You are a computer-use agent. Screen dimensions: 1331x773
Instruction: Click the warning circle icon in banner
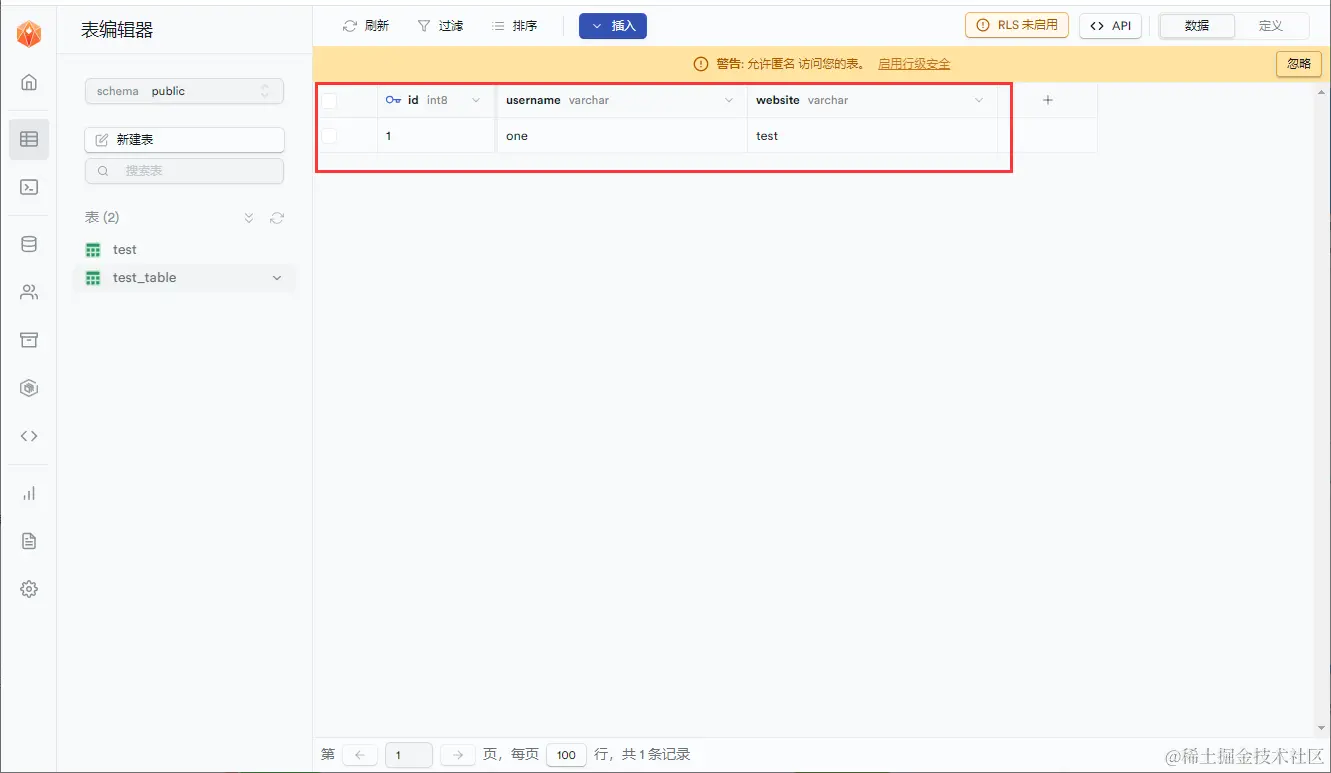point(701,64)
